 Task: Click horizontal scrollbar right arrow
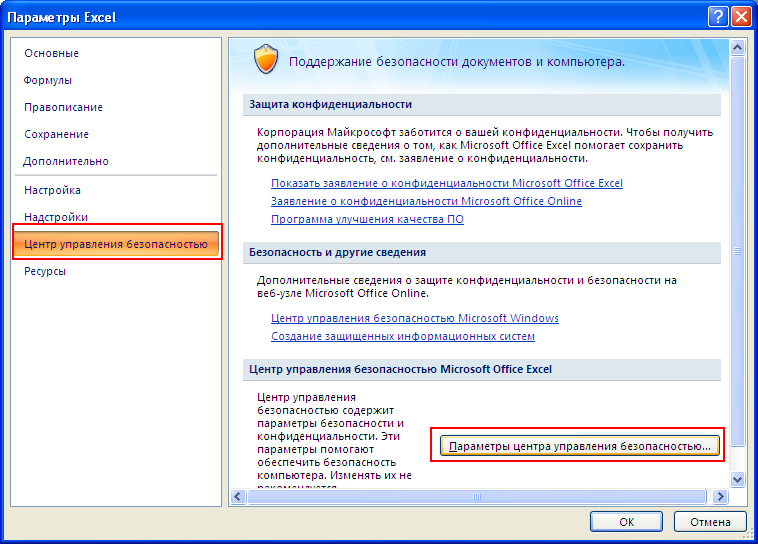720,497
